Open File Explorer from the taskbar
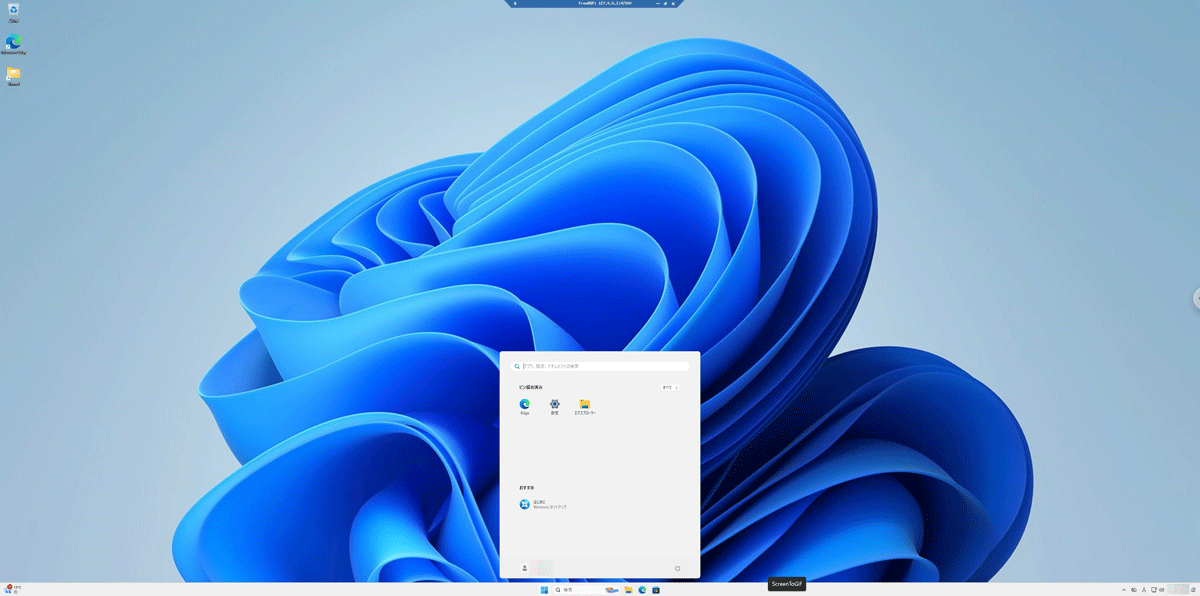 click(628, 590)
